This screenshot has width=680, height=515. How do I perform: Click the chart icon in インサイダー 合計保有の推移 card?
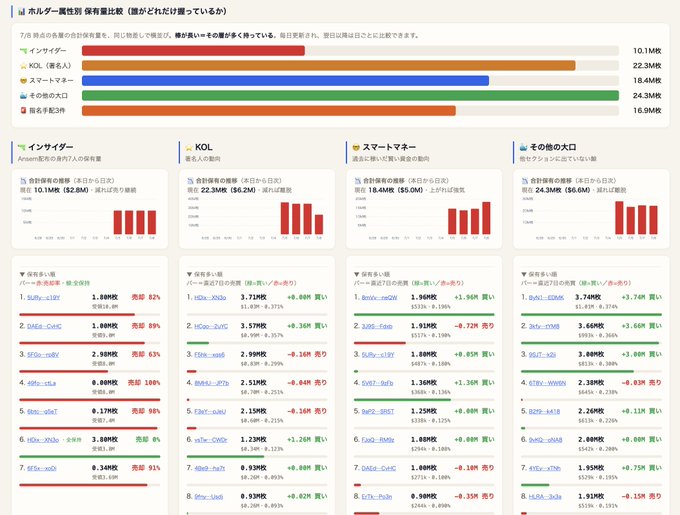pyautogui.click(x=23, y=181)
